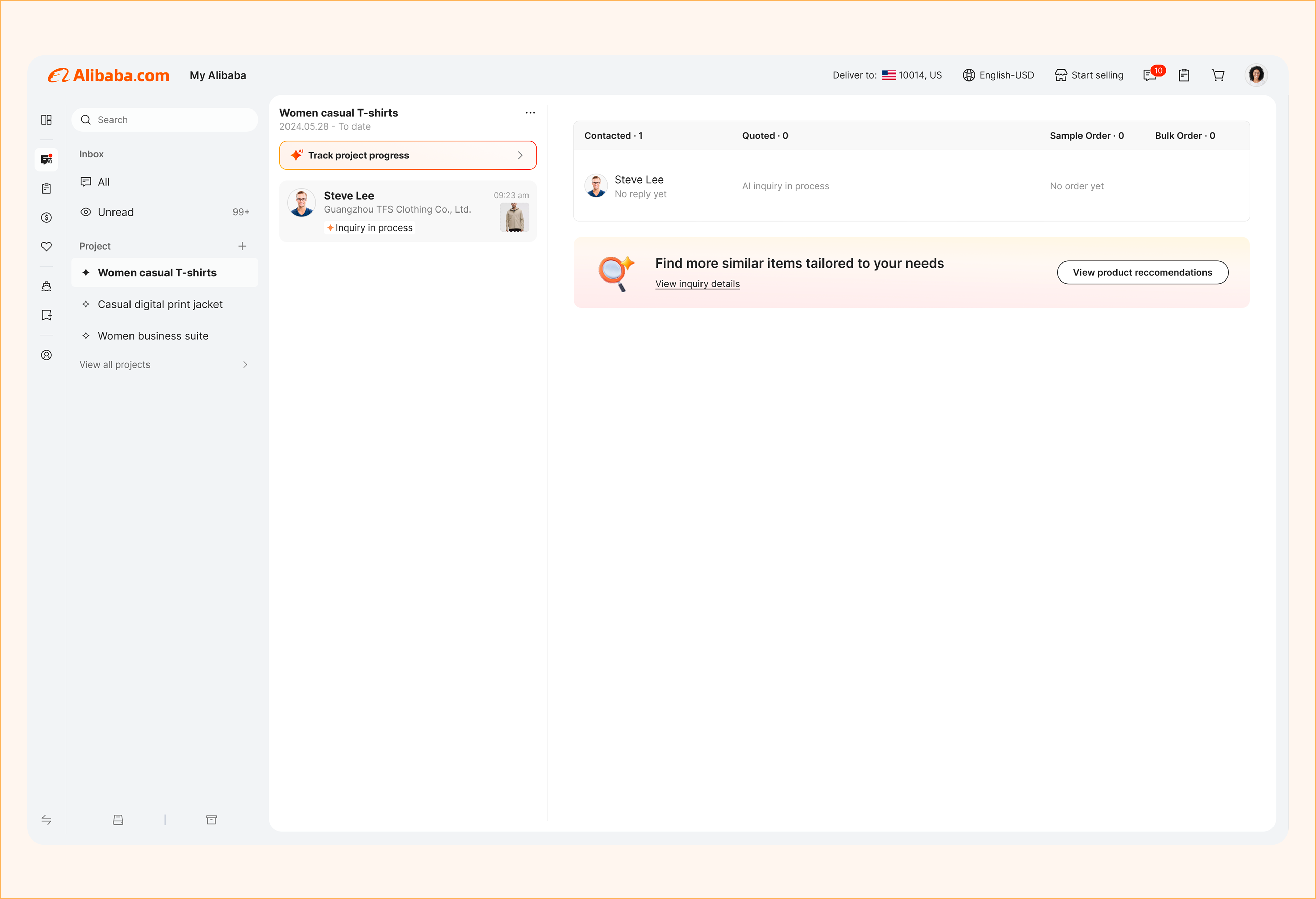Screen dimensions: 1316x899
Task: Click the Track project progress button
Action: click(408, 155)
